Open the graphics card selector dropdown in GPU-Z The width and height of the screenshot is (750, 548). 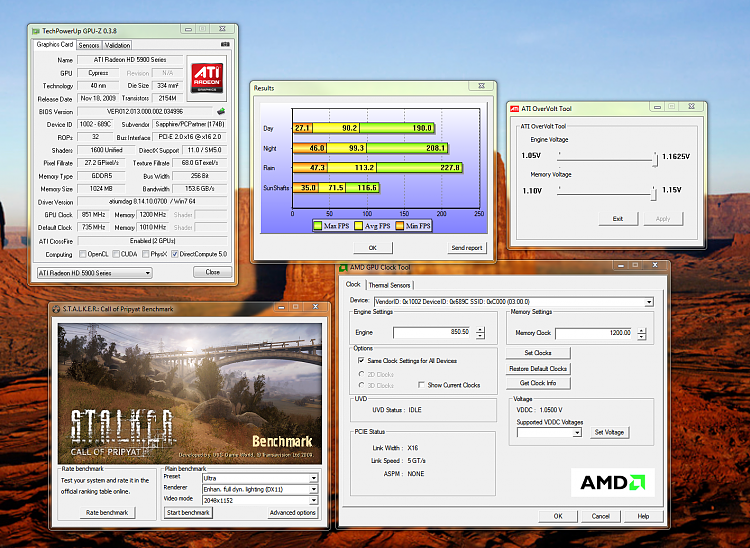[x=148, y=273]
